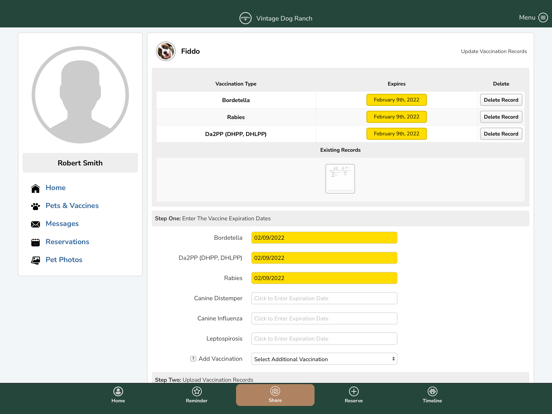Open Pets & Vaccines in sidebar
552x414 pixels.
(72, 206)
